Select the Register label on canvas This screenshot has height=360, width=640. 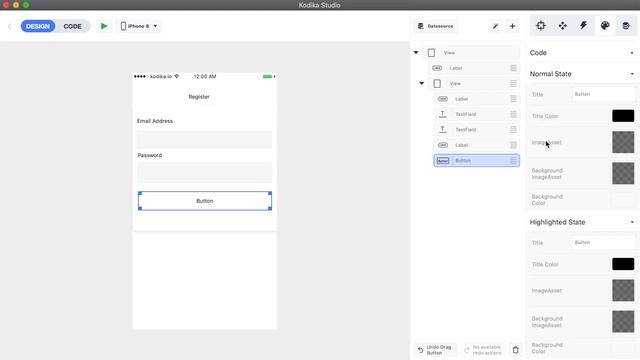(199, 97)
